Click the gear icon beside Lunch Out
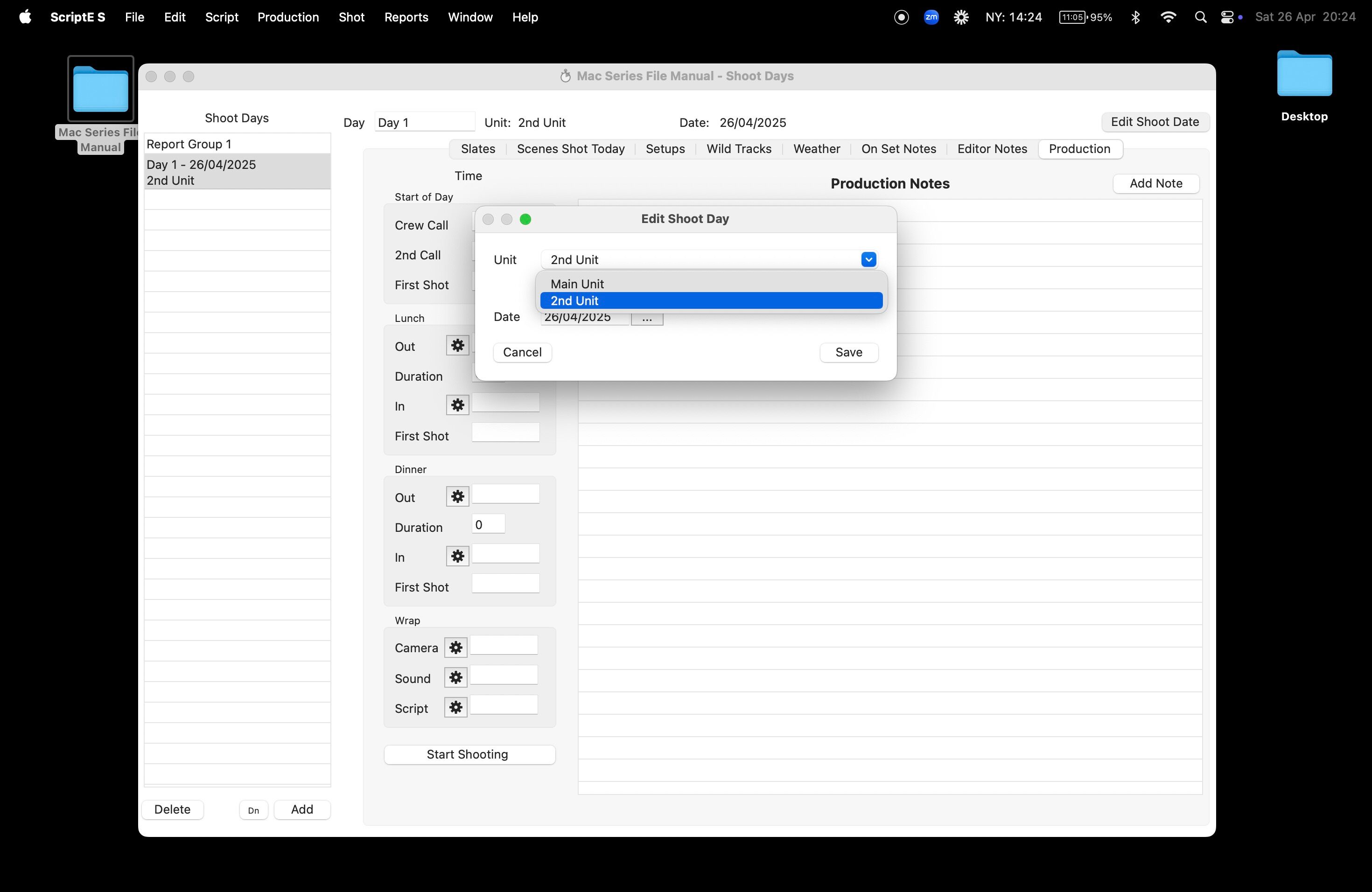1372x892 pixels. click(x=457, y=345)
